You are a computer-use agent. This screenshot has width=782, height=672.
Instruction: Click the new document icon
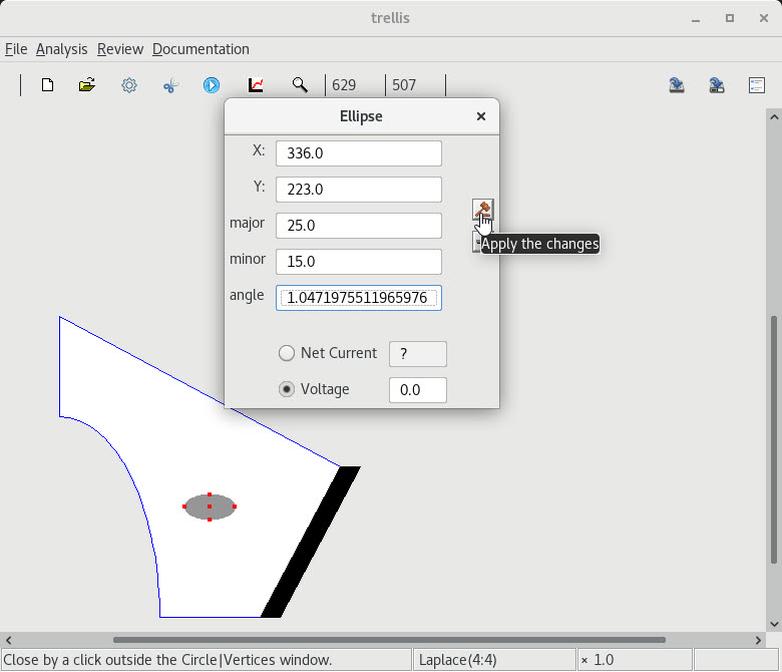point(47,85)
